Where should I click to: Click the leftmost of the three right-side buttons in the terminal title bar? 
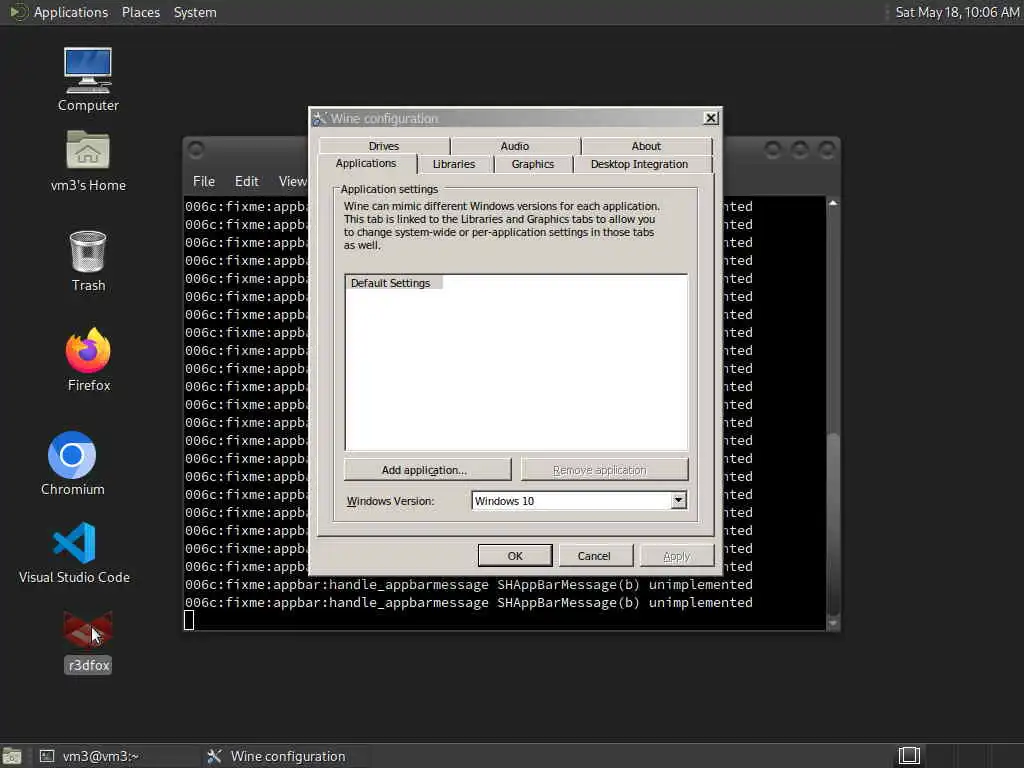(773, 150)
